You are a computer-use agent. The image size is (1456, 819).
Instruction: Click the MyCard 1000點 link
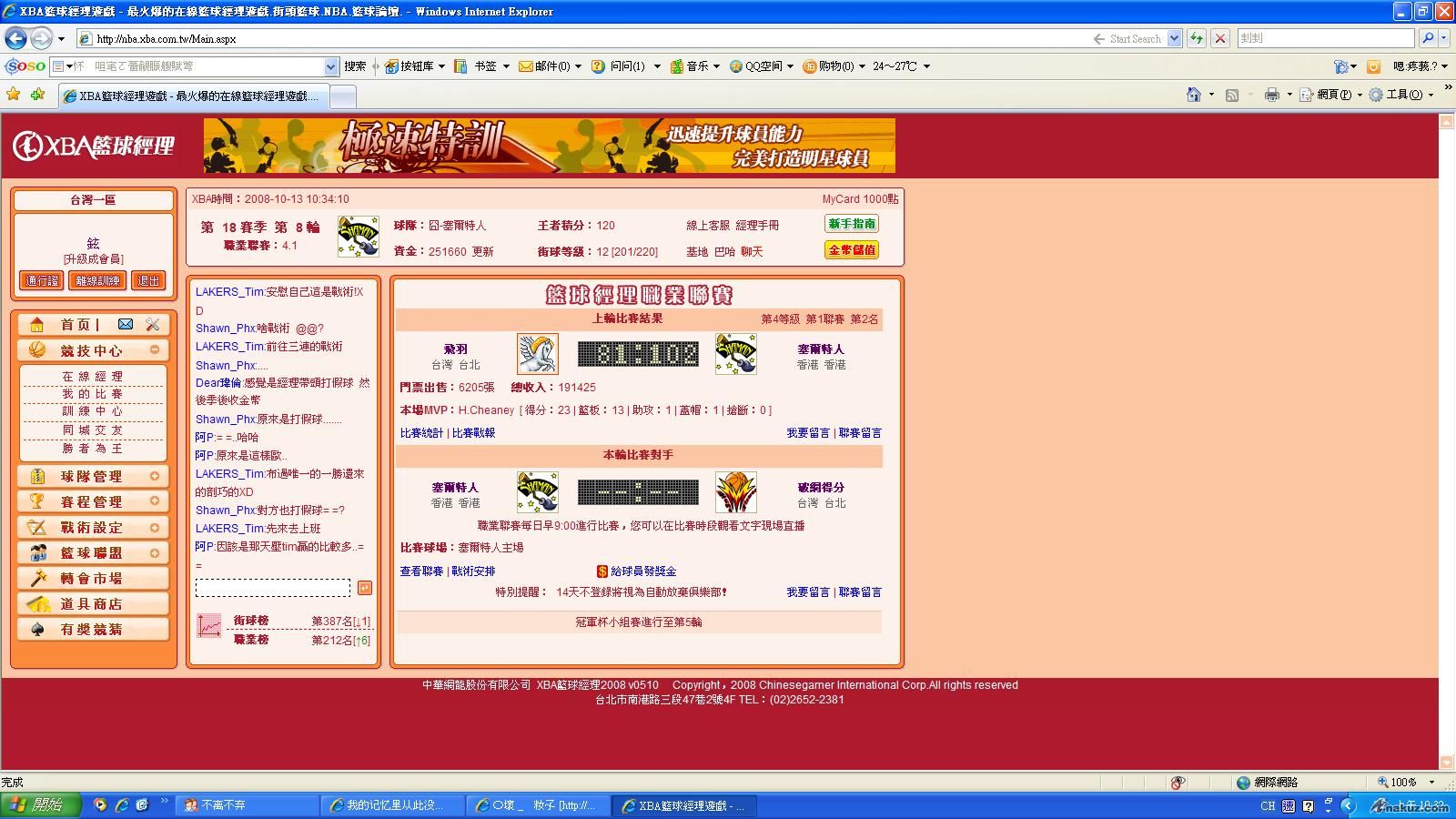pyautogui.click(x=860, y=199)
